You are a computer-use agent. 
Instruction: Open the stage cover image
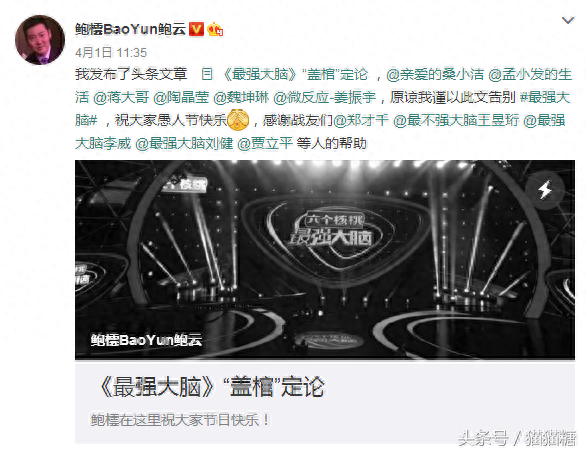(x=325, y=260)
